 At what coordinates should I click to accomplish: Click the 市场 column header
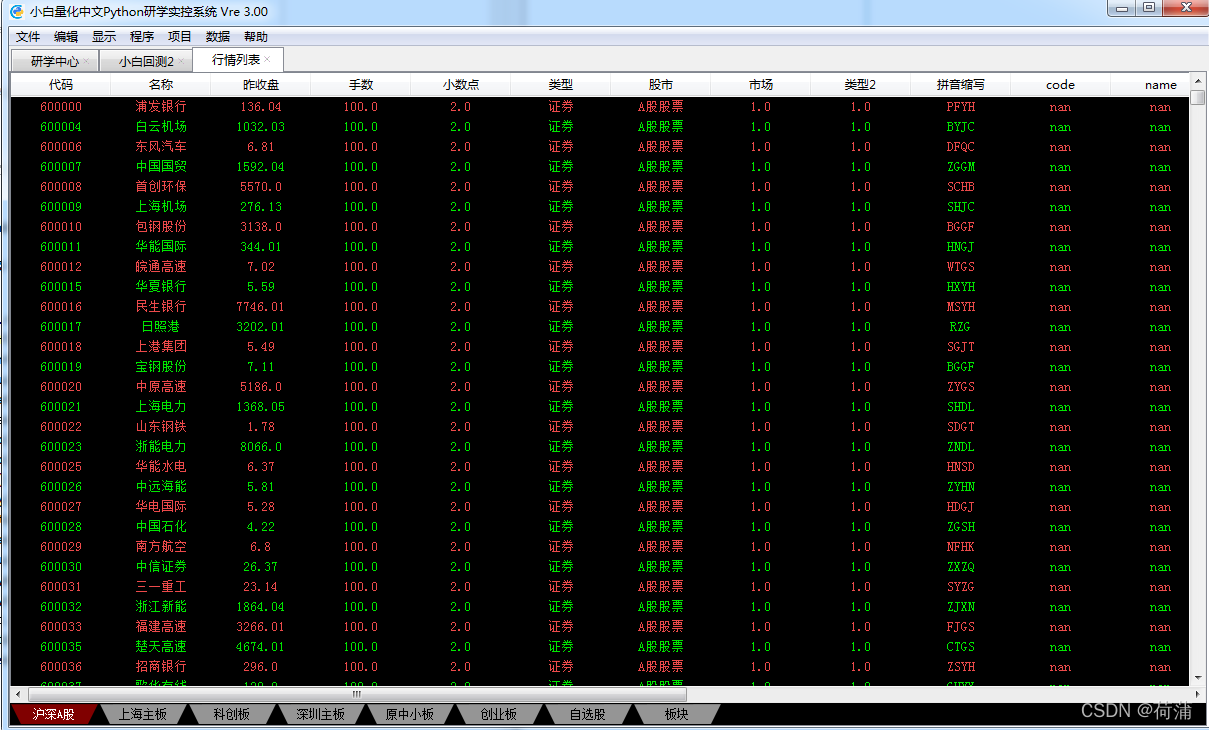click(x=761, y=85)
